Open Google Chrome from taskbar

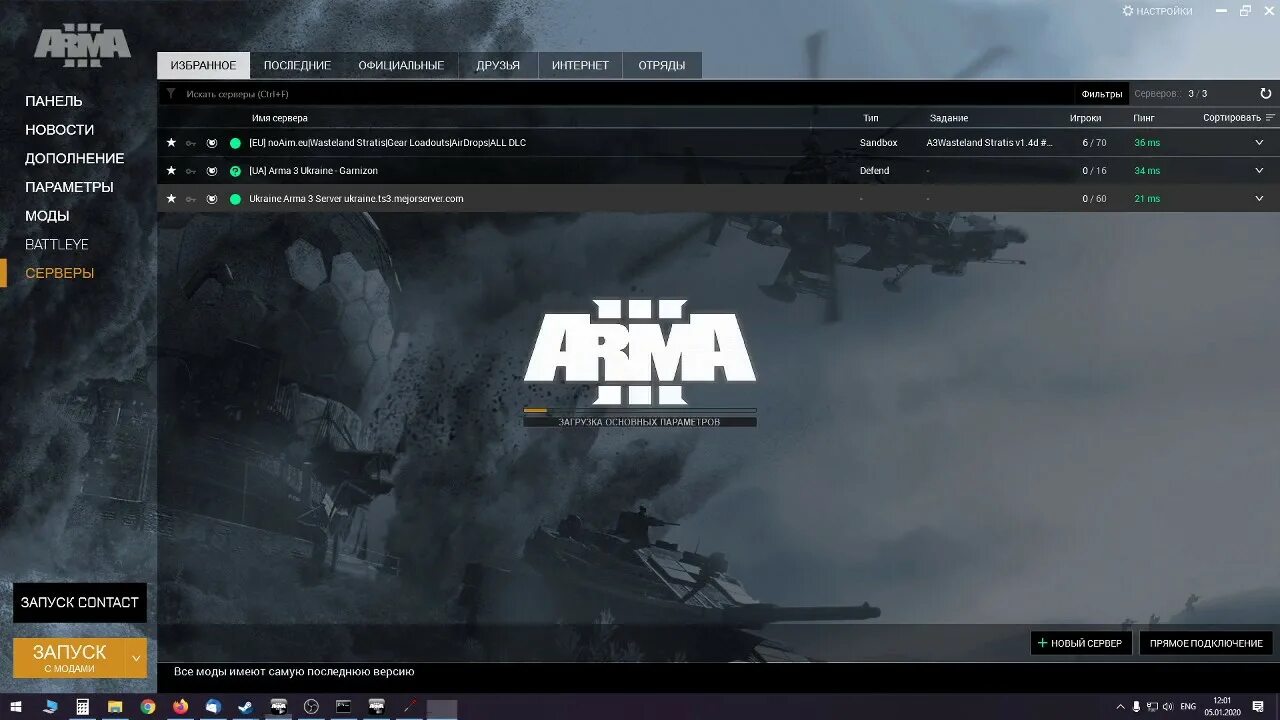pyautogui.click(x=148, y=706)
